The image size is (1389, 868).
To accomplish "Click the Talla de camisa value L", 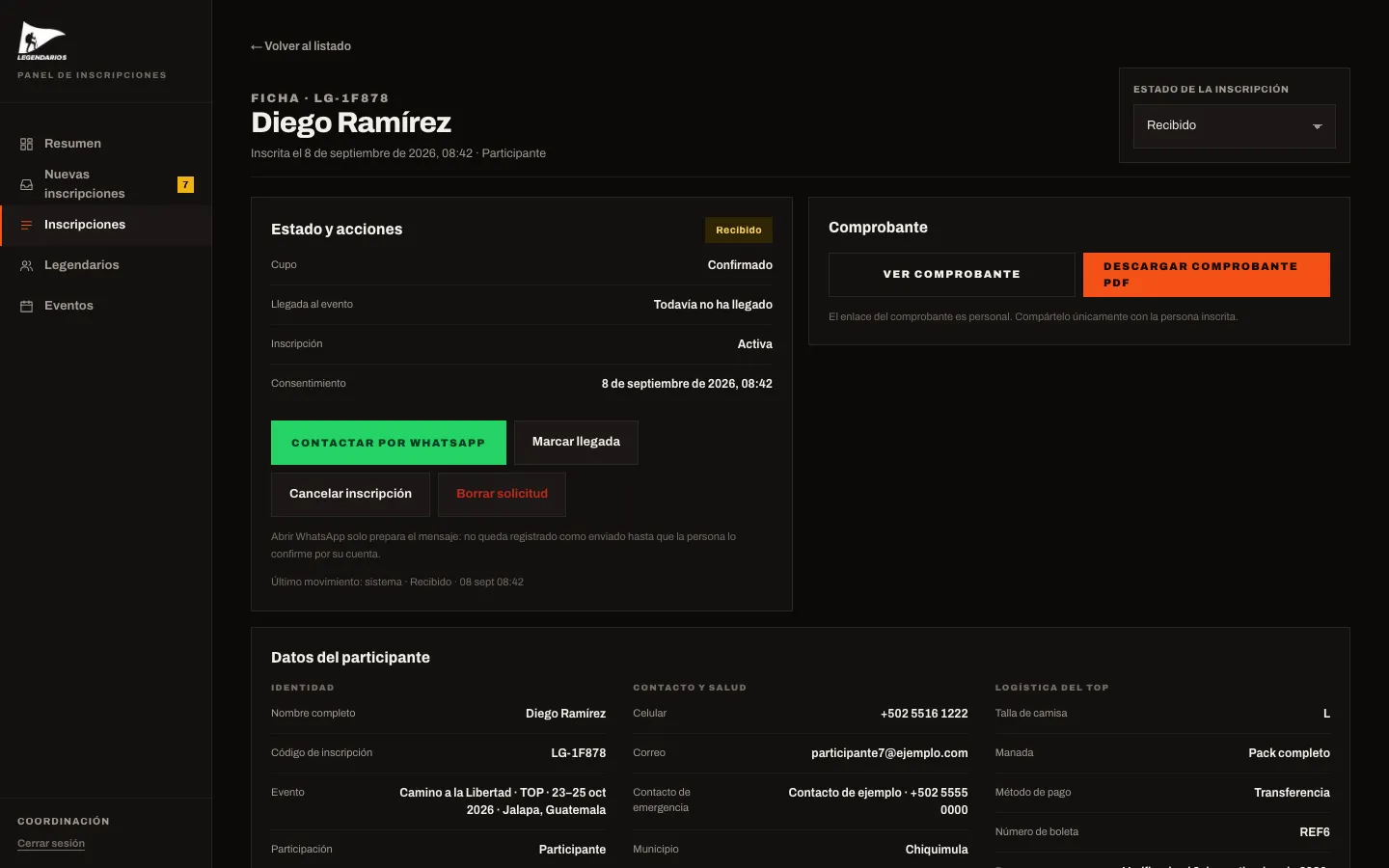I will click(1326, 714).
